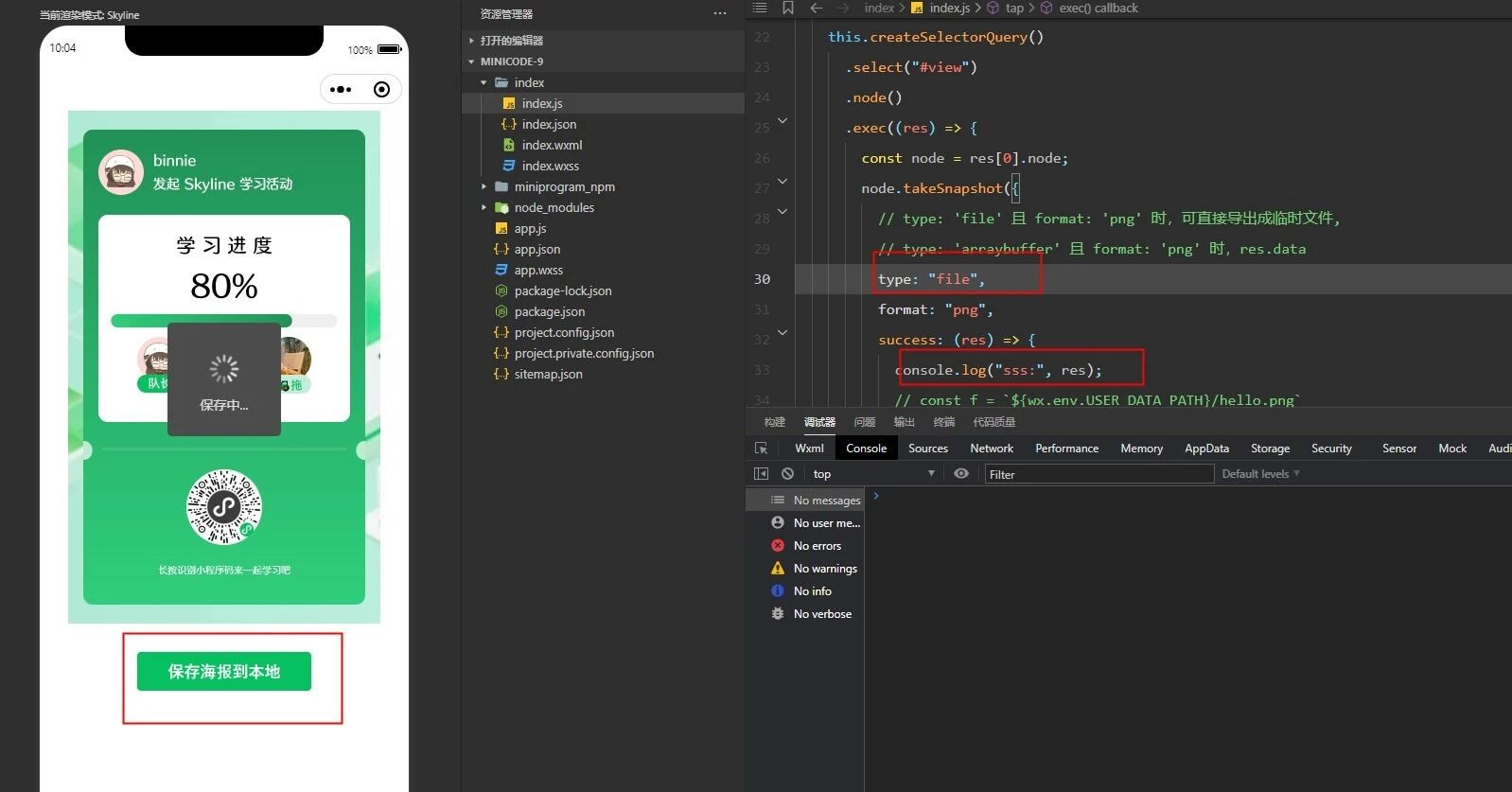This screenshot has width=1512, height=792.
Task: Click the bookmark icon in editor bar
Action: click(787, 8)
